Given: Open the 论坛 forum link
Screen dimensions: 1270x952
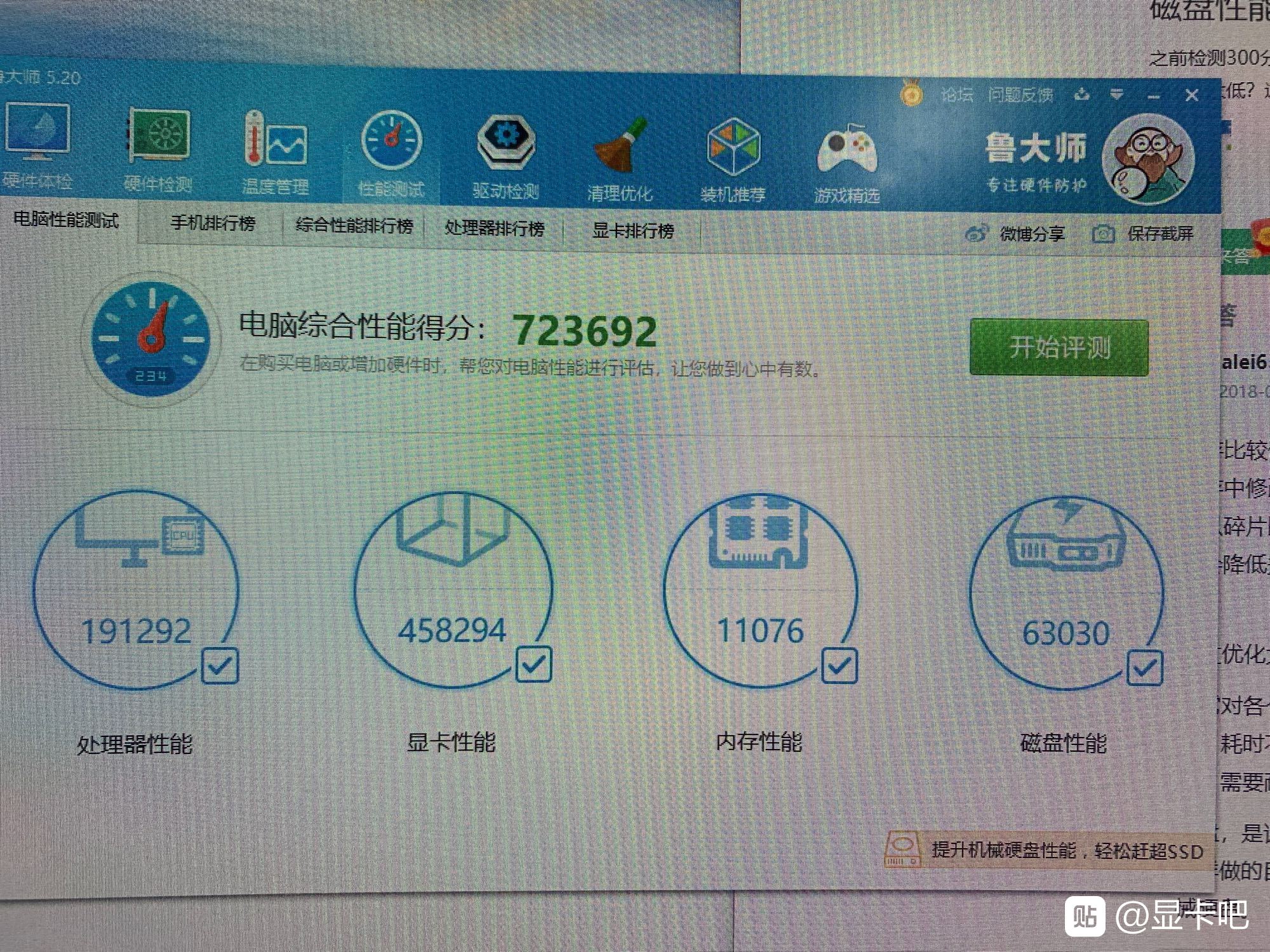Looking at the screenshot, I should pos(957,95).
